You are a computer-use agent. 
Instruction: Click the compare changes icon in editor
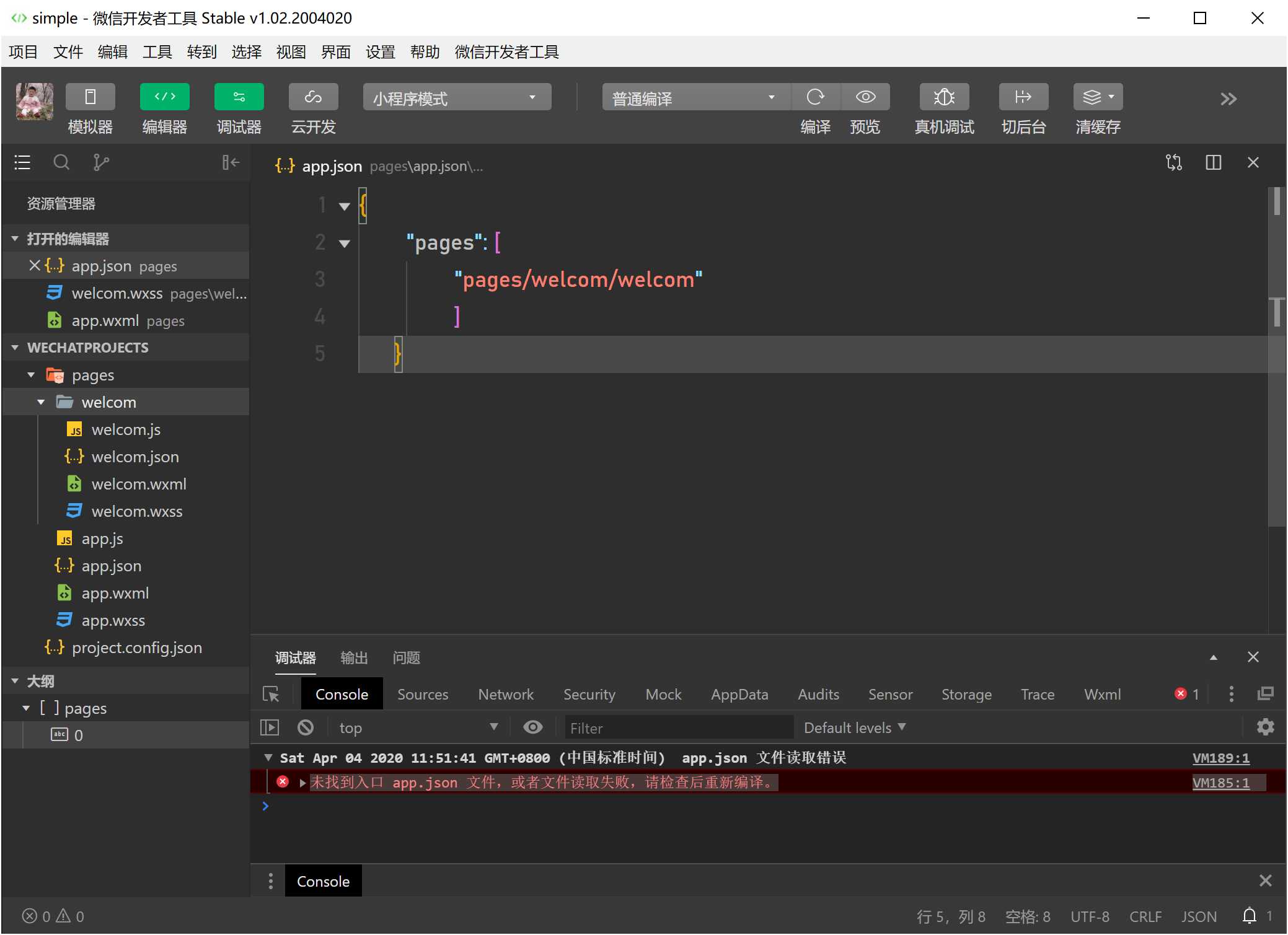tap(1174, 162)
